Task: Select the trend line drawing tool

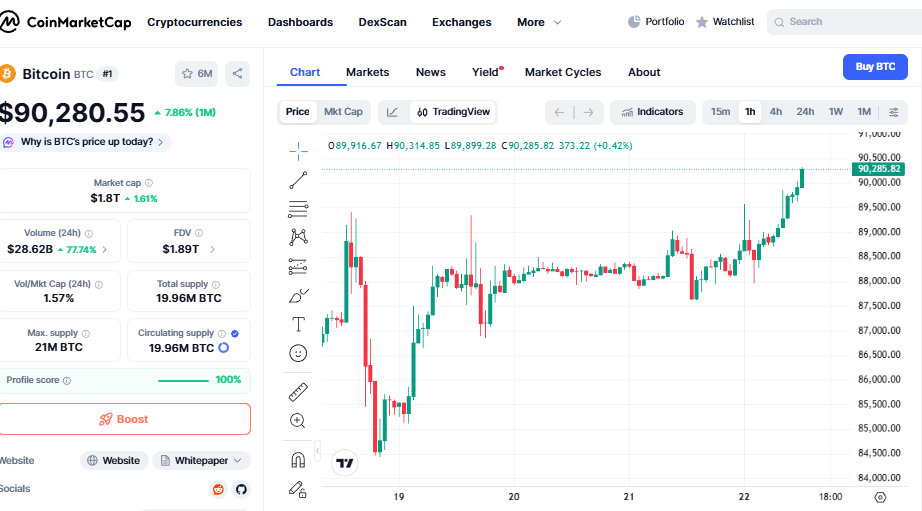Action: [x=298, y=180]
